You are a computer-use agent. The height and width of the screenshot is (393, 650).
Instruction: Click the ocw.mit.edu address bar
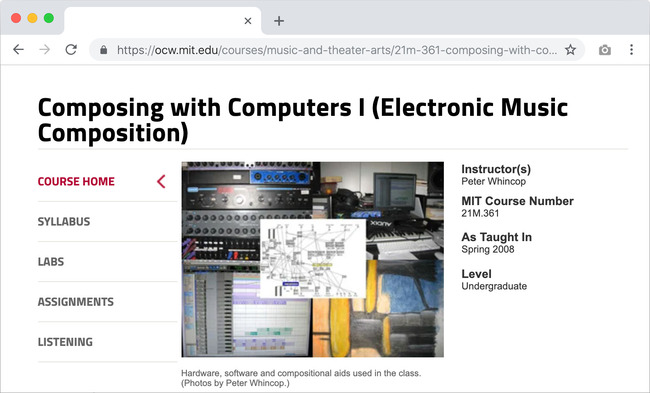coord(337,50)
